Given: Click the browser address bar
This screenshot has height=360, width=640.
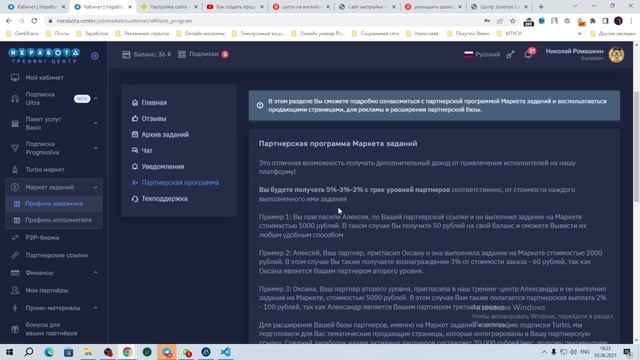Looking at the screenshot, I should (261, 21).
